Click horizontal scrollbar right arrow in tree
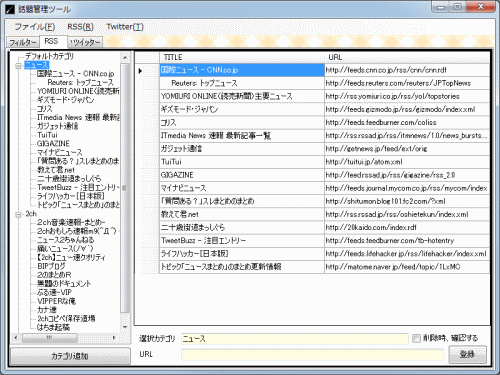 pos(114,338)
